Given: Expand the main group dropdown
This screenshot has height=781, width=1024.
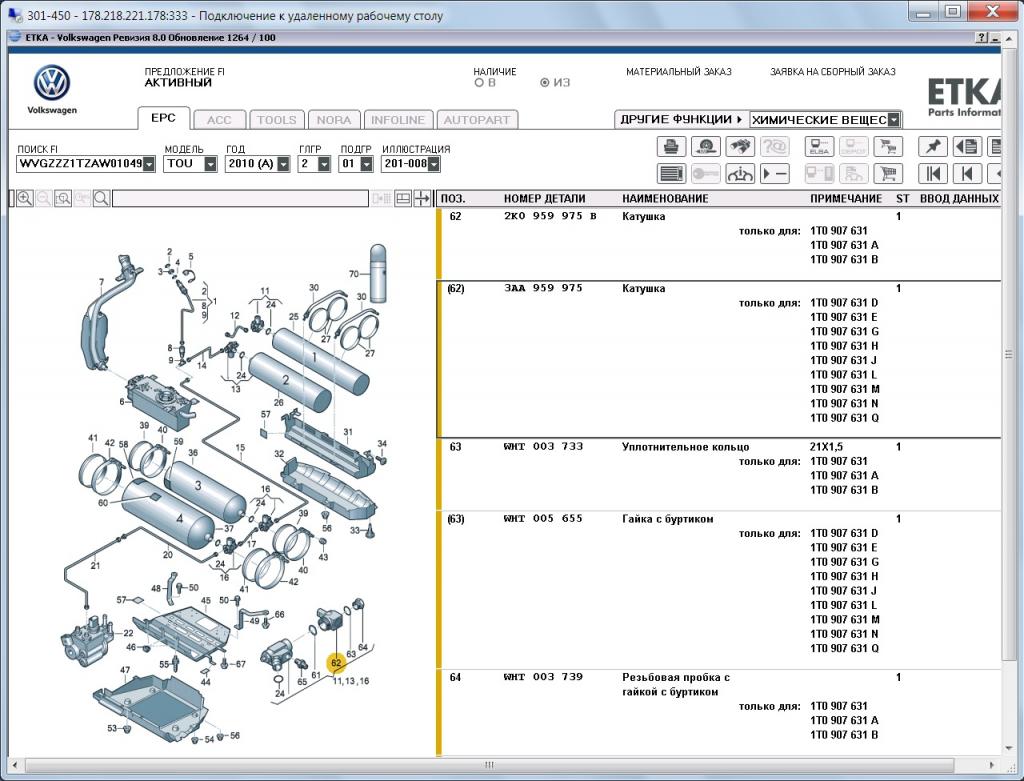Looking at the screenshot, I should pos(325,164).
